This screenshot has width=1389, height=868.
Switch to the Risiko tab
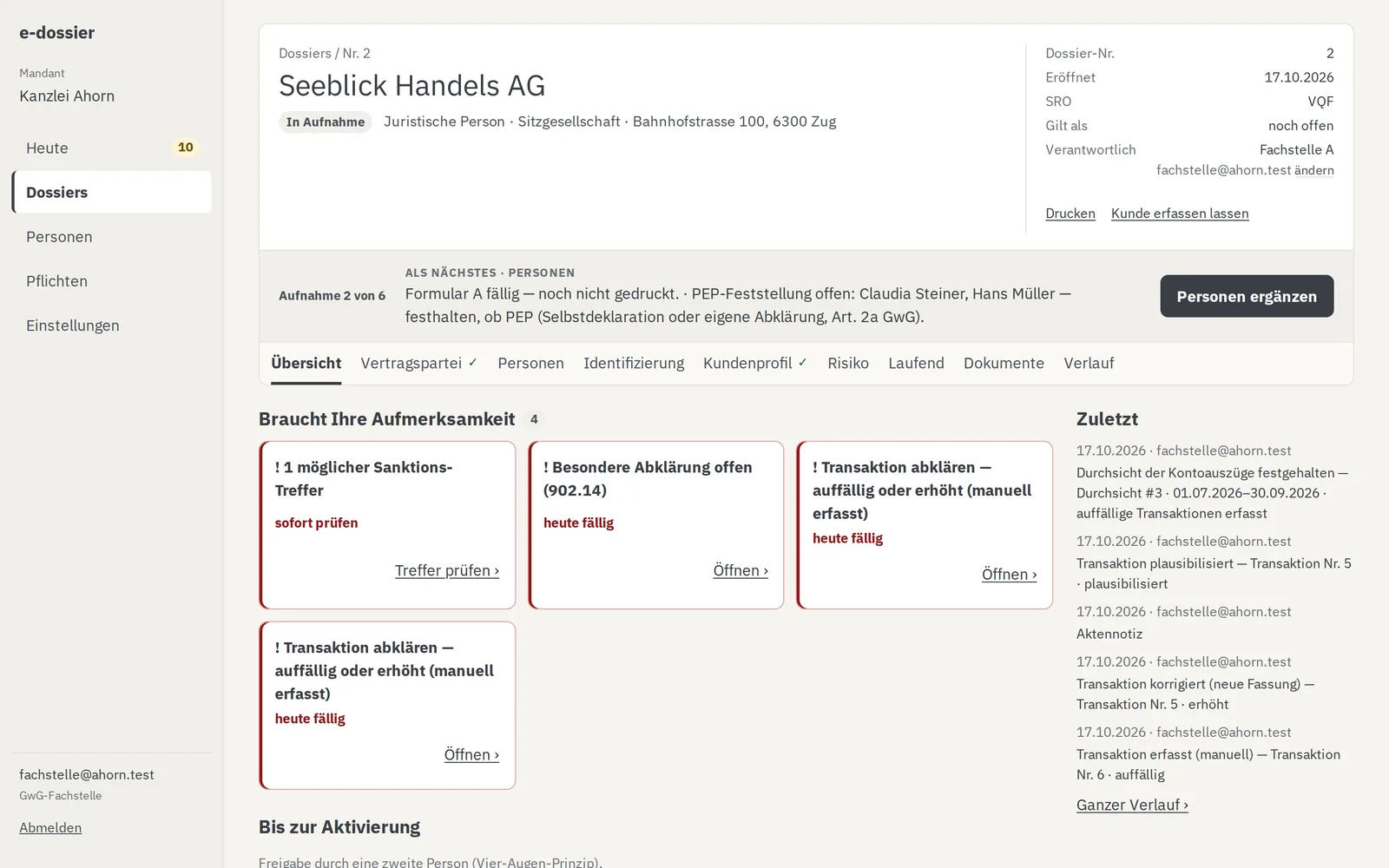click(848, 363)
